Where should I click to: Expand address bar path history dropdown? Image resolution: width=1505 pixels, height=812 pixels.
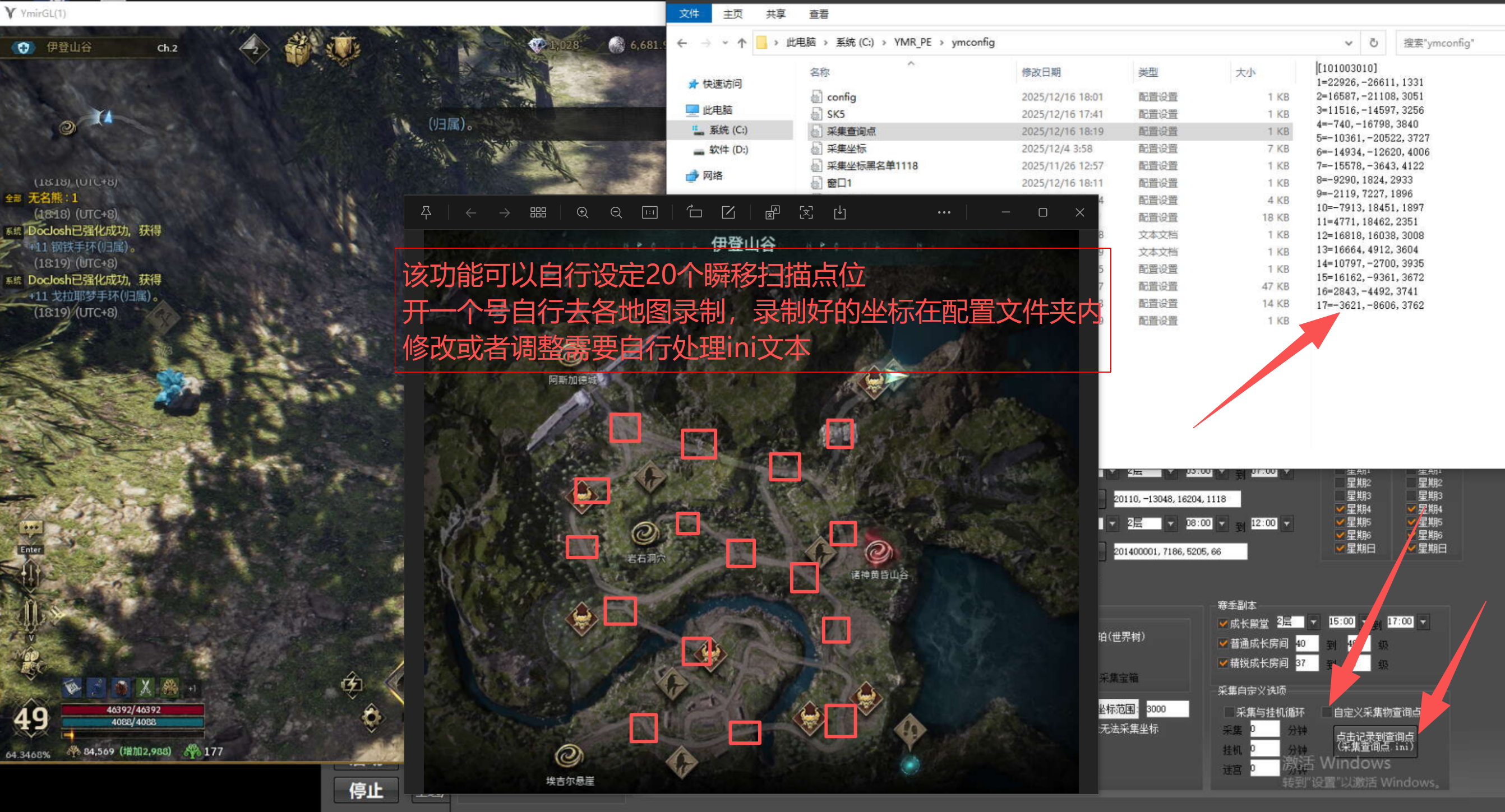pyautogui.click(x=1349, y=43)
